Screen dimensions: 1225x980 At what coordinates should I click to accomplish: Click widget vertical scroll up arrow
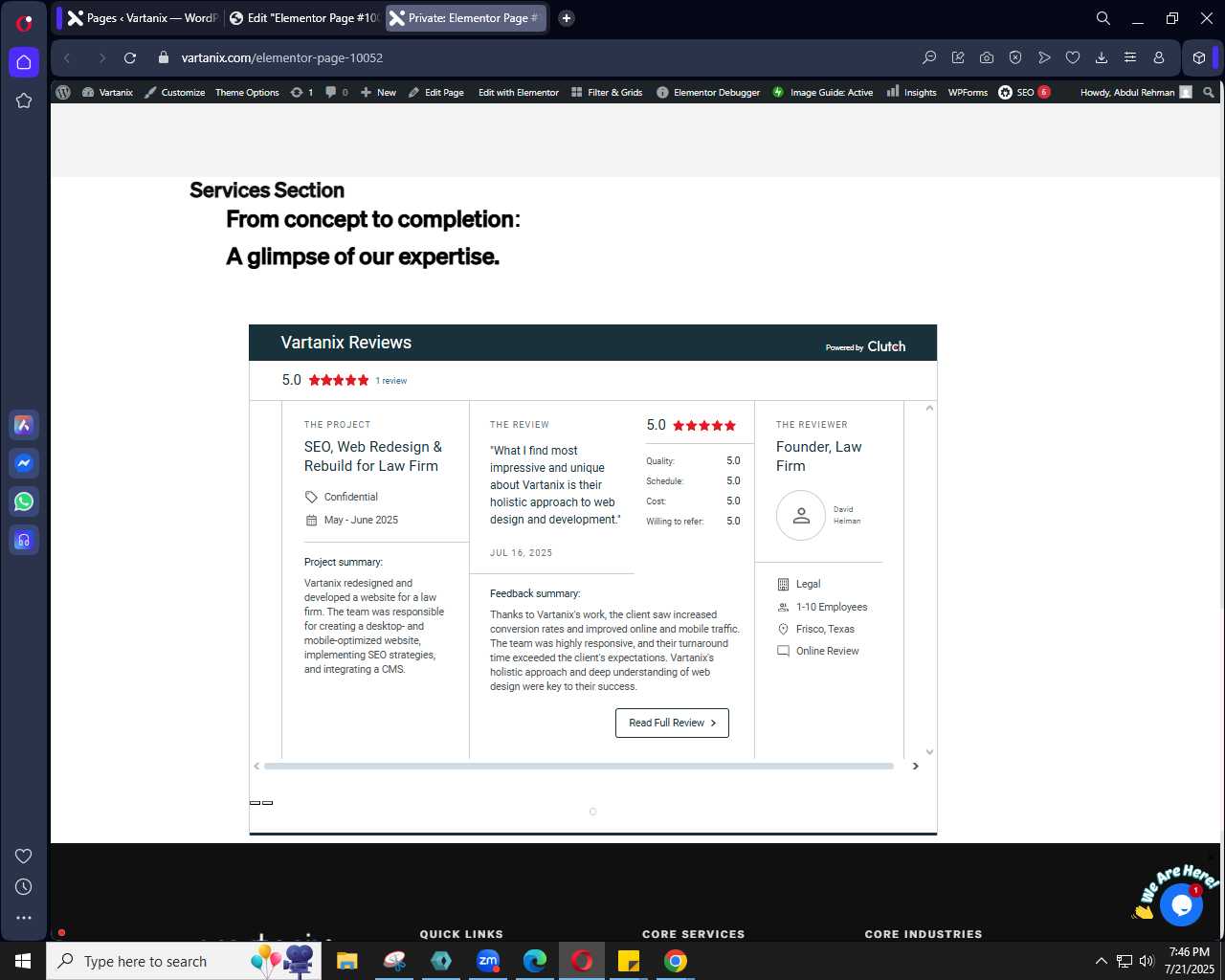click(x=929, y=408)
